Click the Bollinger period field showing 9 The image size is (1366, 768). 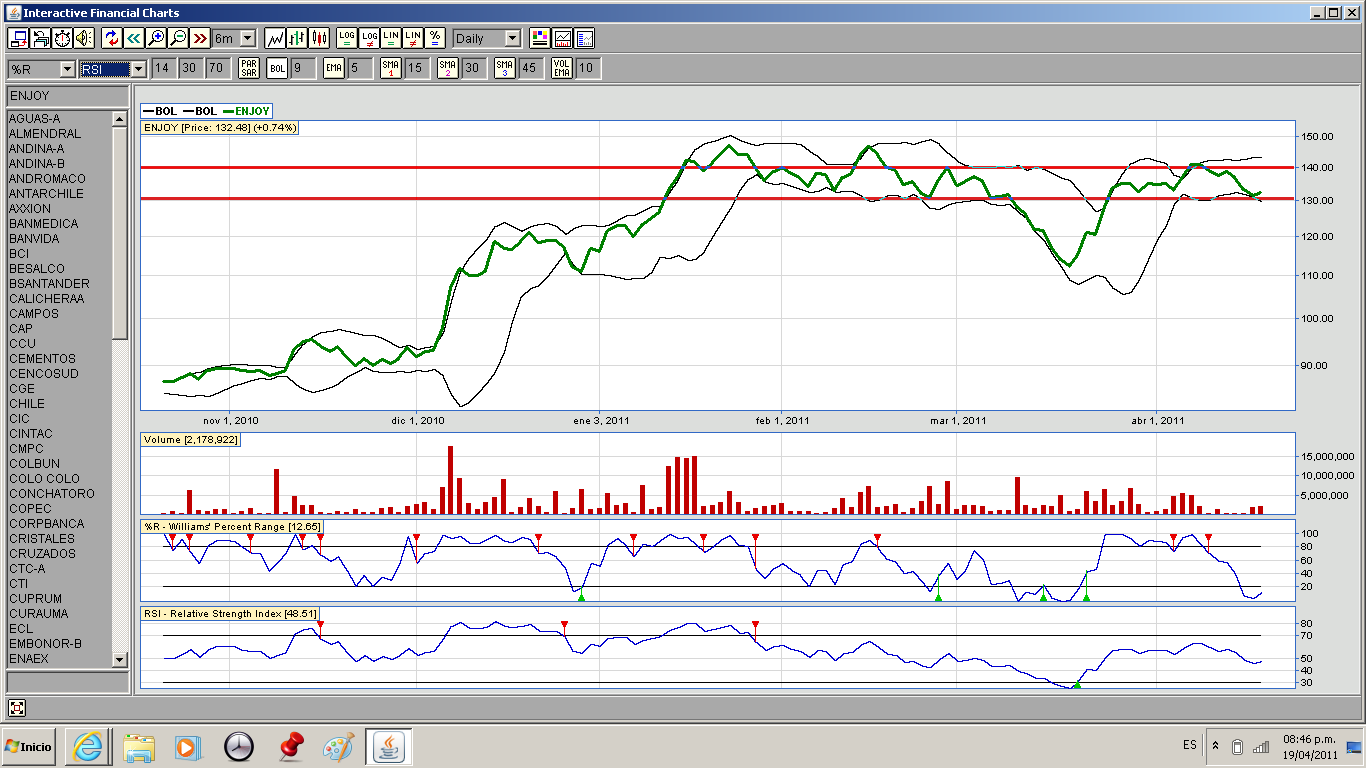(x=302, y=68)
